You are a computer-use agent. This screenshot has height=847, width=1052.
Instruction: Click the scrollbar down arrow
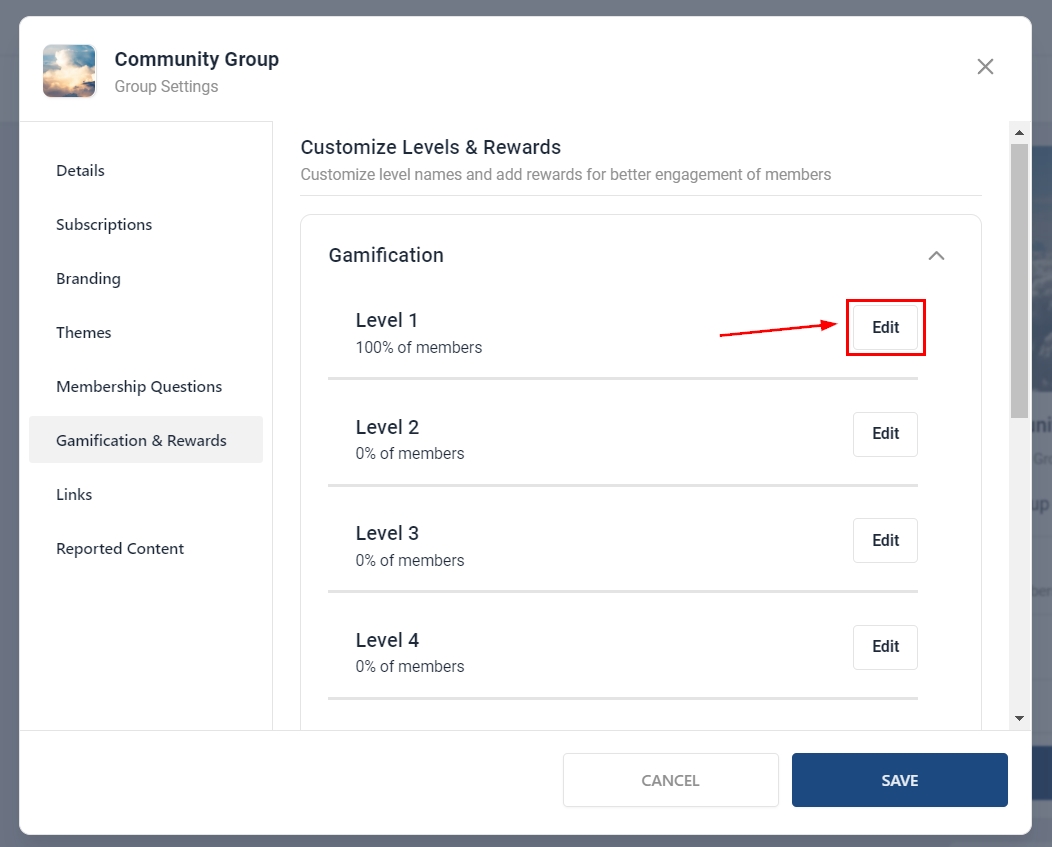pyautogui.click(x=1019, y=718)
